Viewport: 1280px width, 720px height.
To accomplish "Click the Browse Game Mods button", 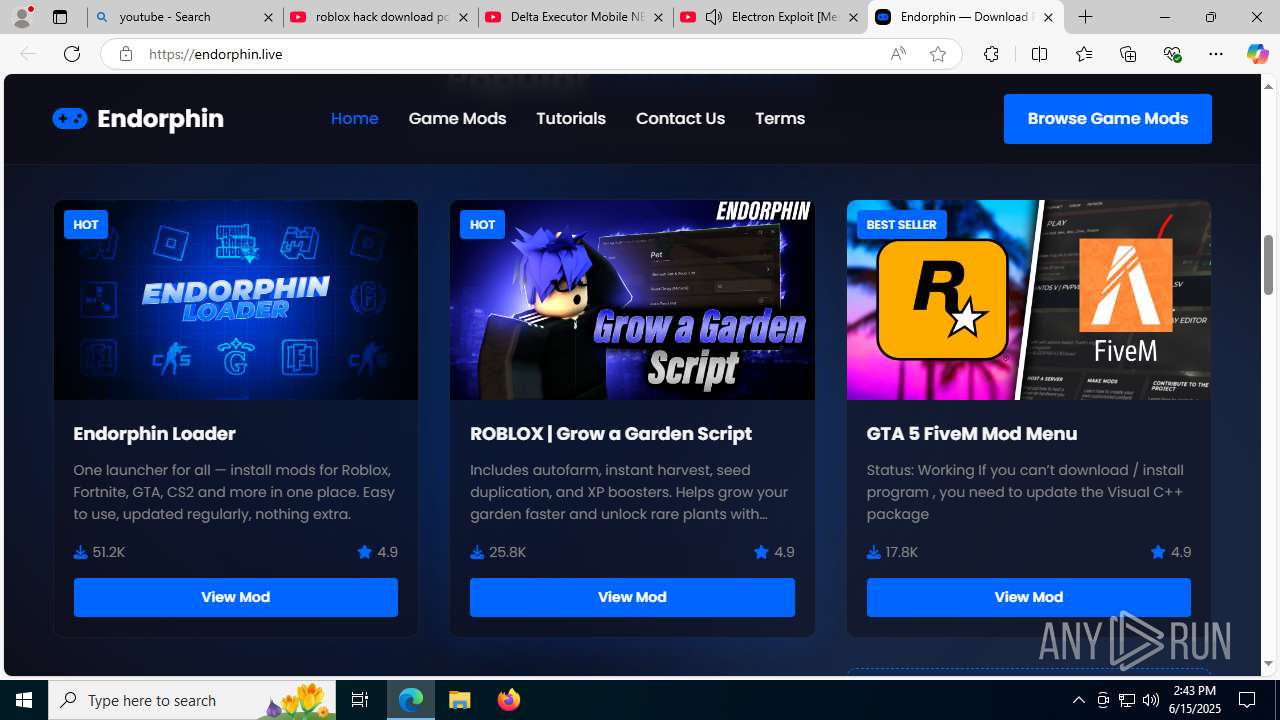I will pos(1108,119).
